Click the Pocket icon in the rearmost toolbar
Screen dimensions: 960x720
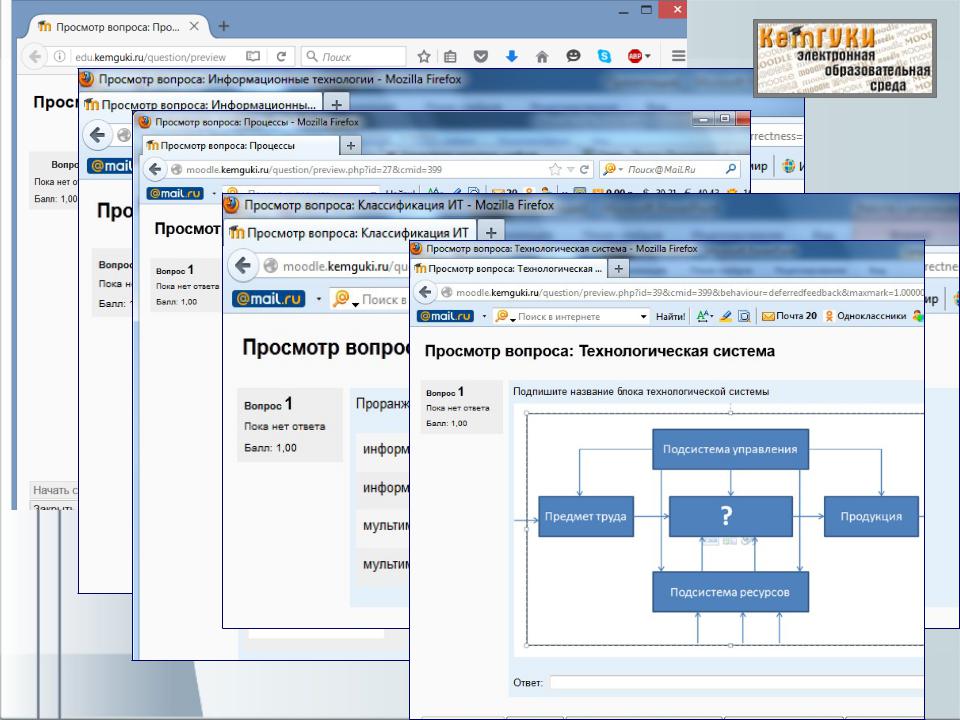click(x=481, y=56)
